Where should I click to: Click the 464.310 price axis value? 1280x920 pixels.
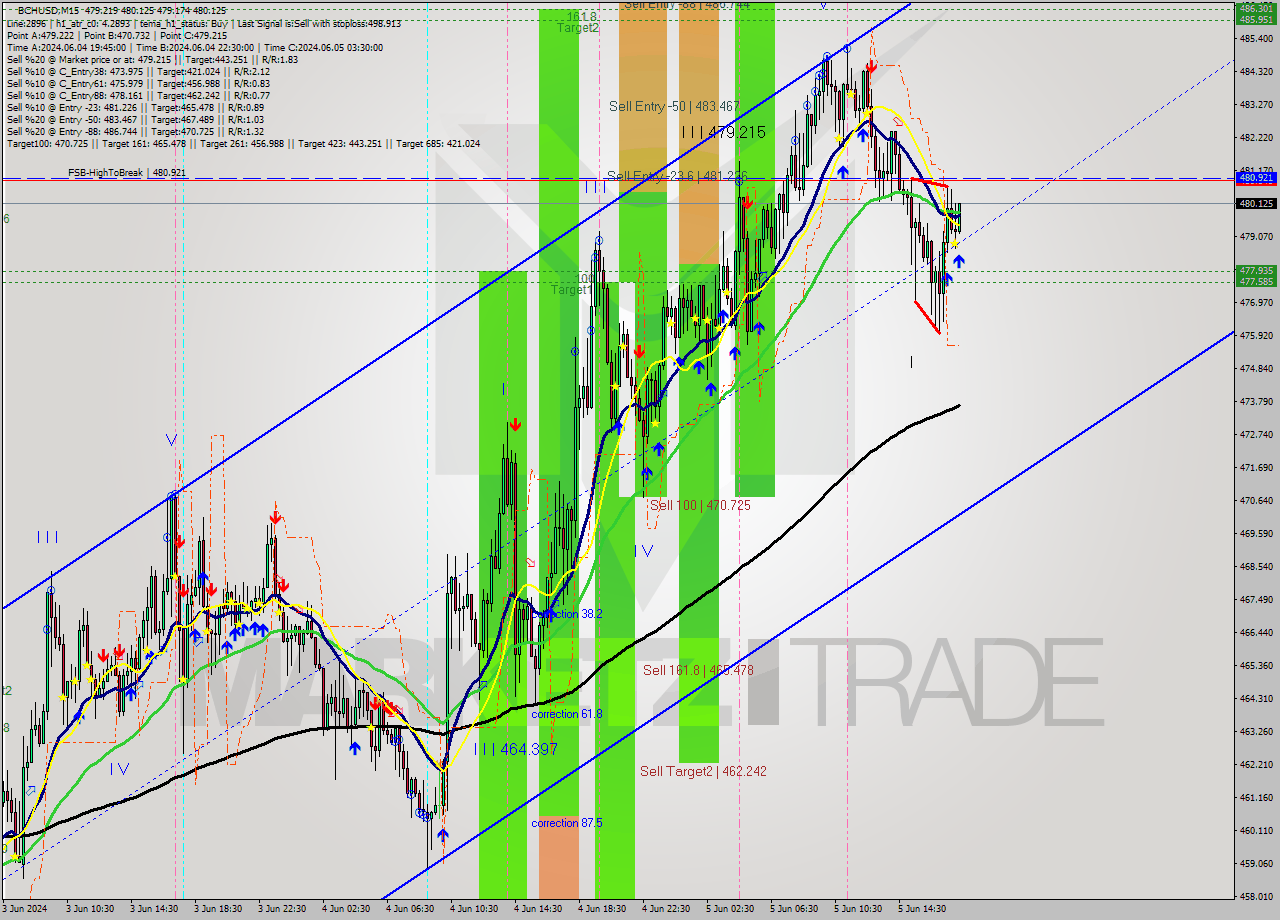pos(1256,698)
